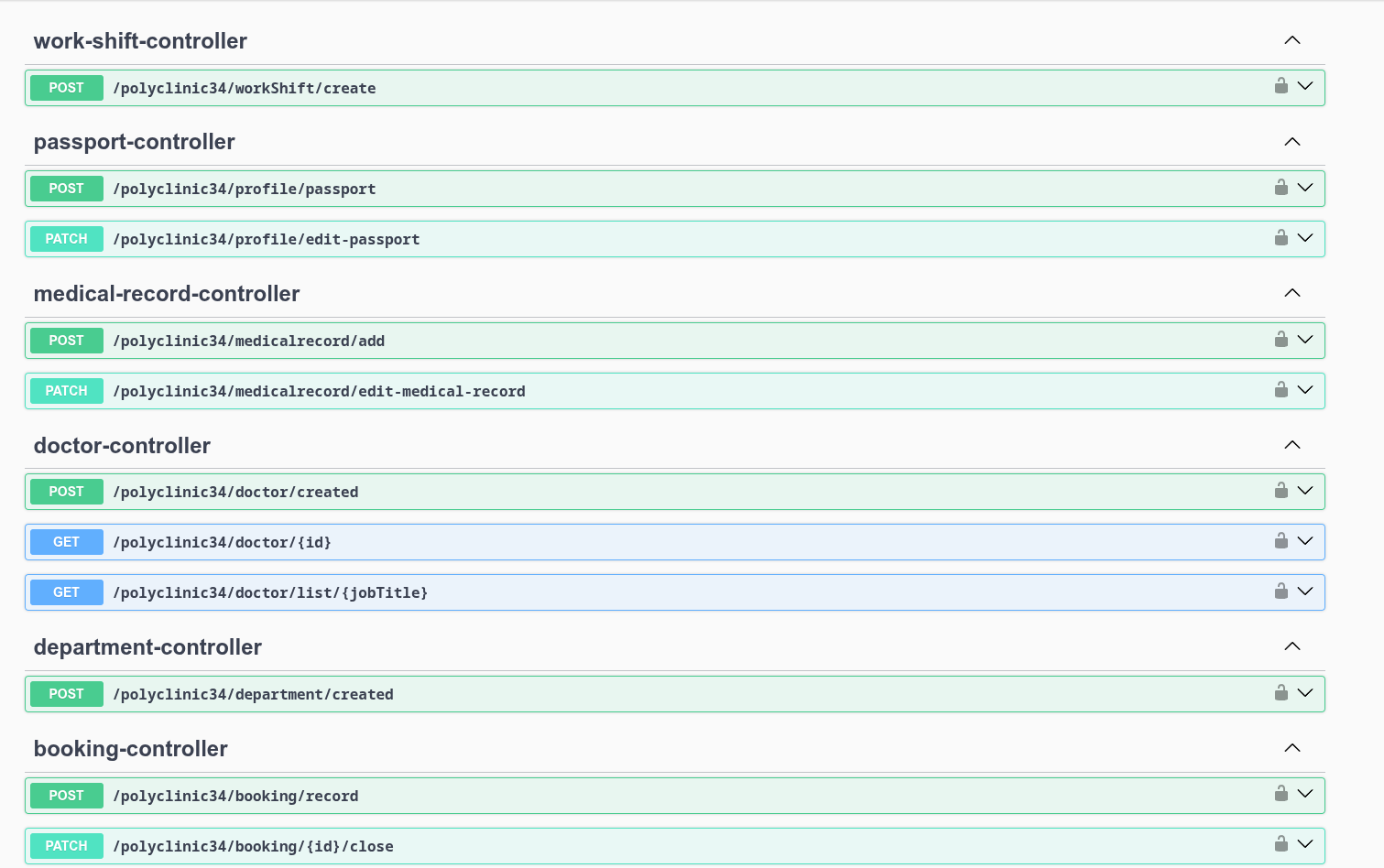Open the /polyclinic34/profile/edit-passport path
The width and height of the screenshot is (1384, 868).
pyautogui.click(x=267, y=240)
